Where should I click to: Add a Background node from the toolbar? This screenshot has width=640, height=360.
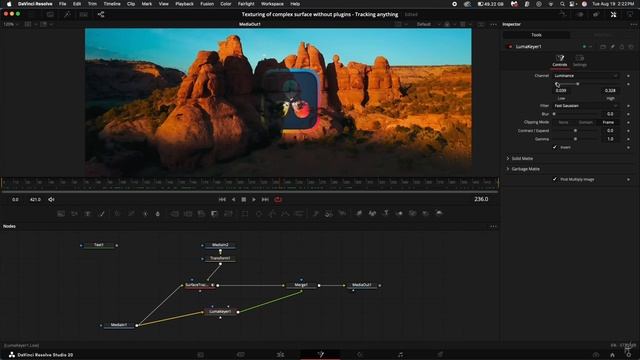(61, 213)
